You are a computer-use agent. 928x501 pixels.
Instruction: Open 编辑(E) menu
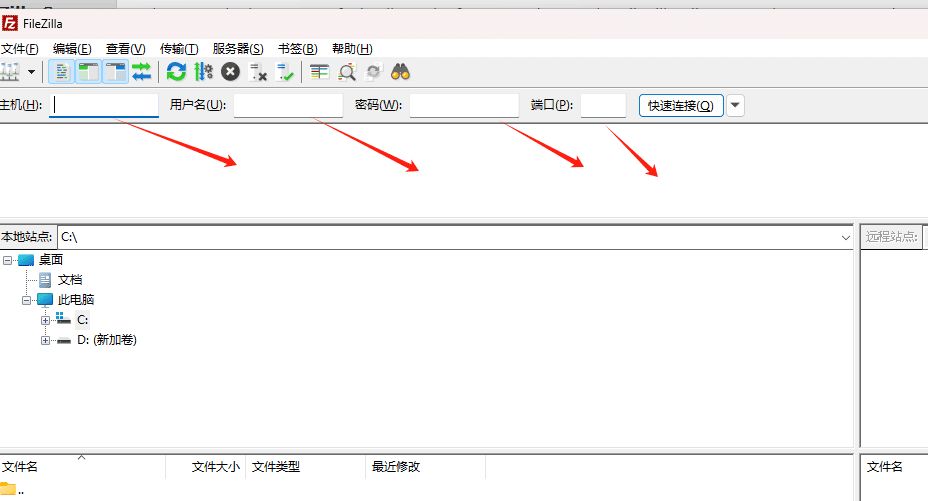[x=72, y=49]
